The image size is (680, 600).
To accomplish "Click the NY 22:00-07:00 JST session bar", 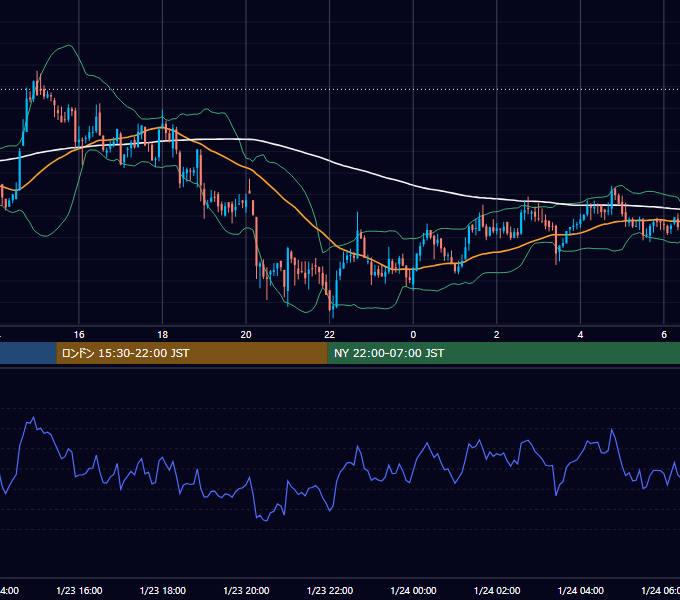I will coord(503,353).
